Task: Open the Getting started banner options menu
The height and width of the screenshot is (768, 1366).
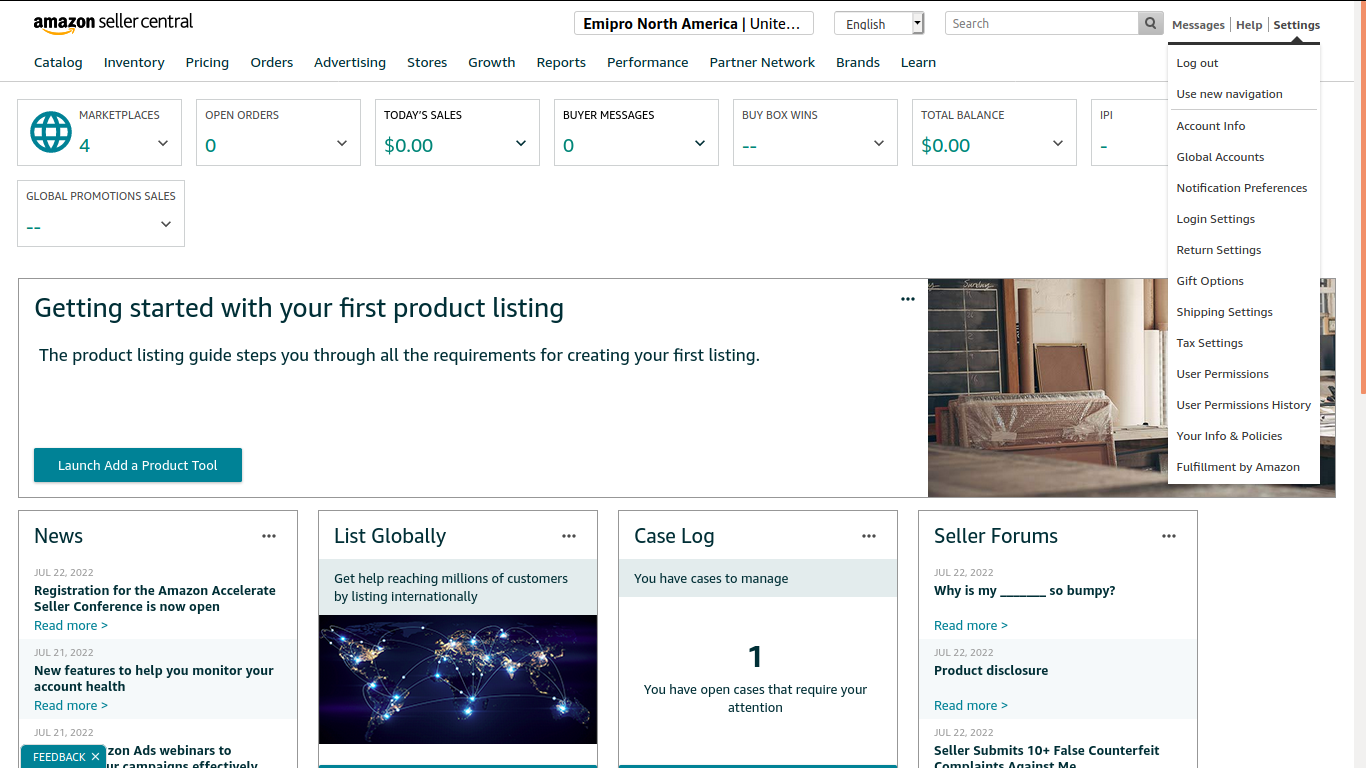Action: 908,299
